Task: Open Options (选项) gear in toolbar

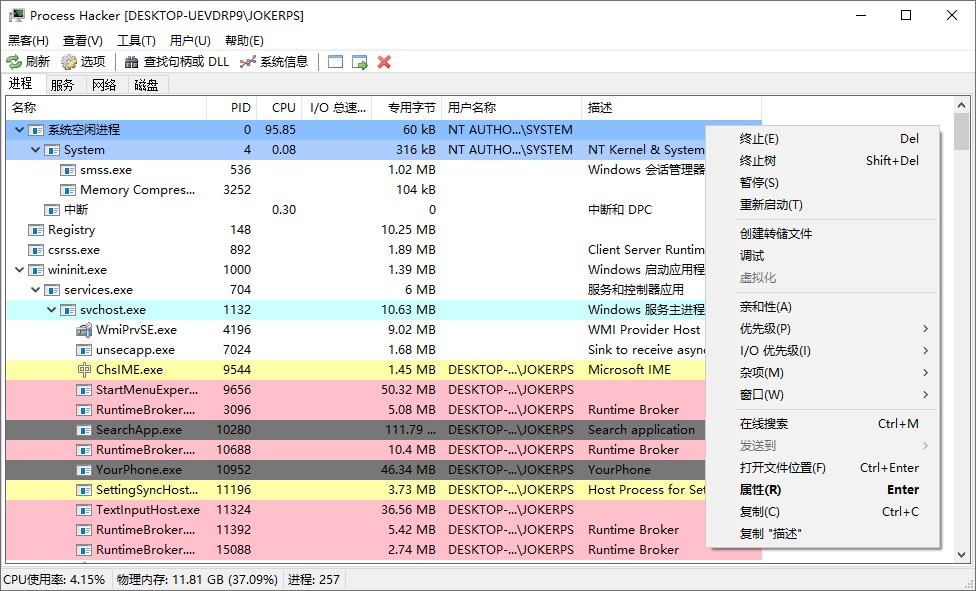Action: pos(83,62)
